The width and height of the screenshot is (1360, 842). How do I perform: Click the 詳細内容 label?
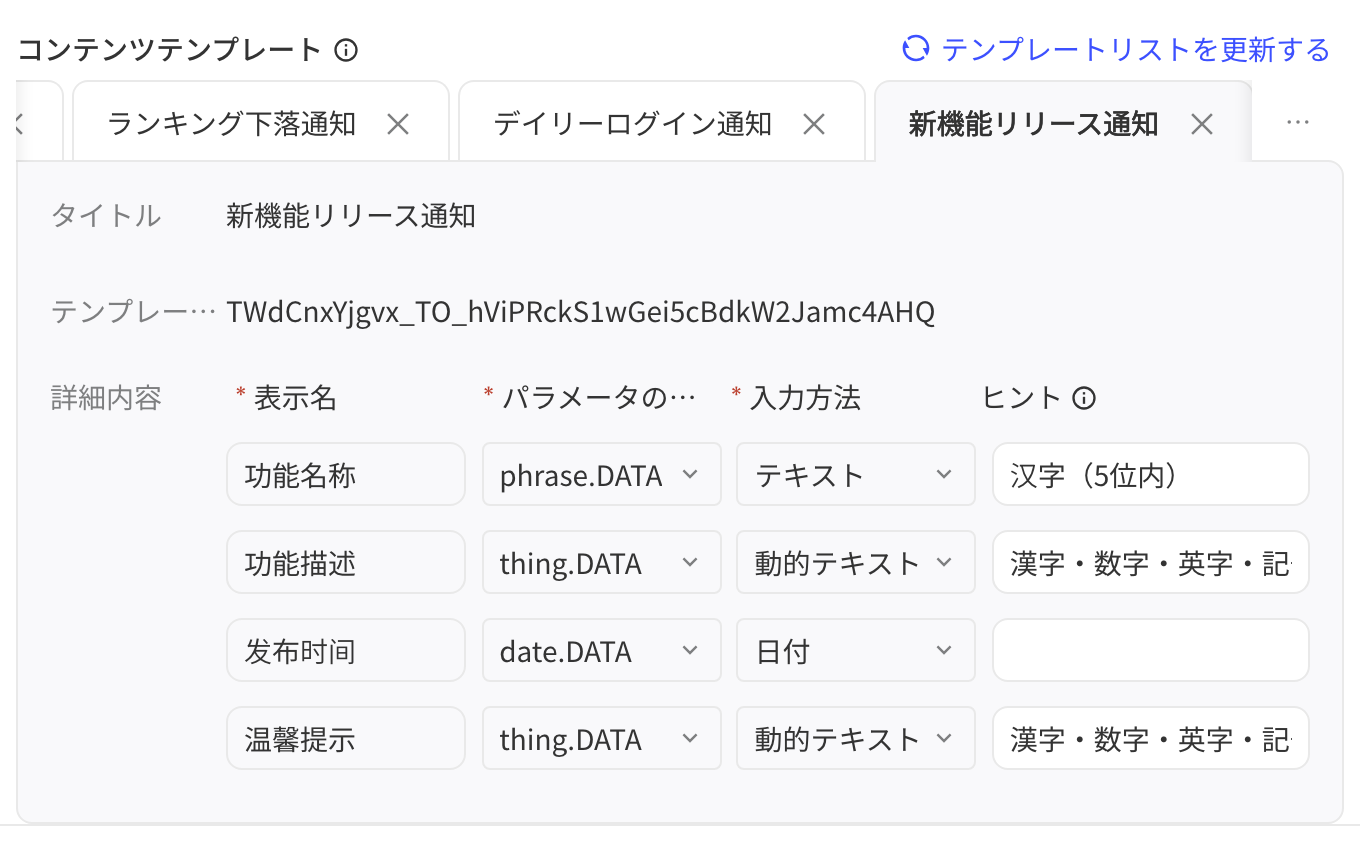(106, 399)
